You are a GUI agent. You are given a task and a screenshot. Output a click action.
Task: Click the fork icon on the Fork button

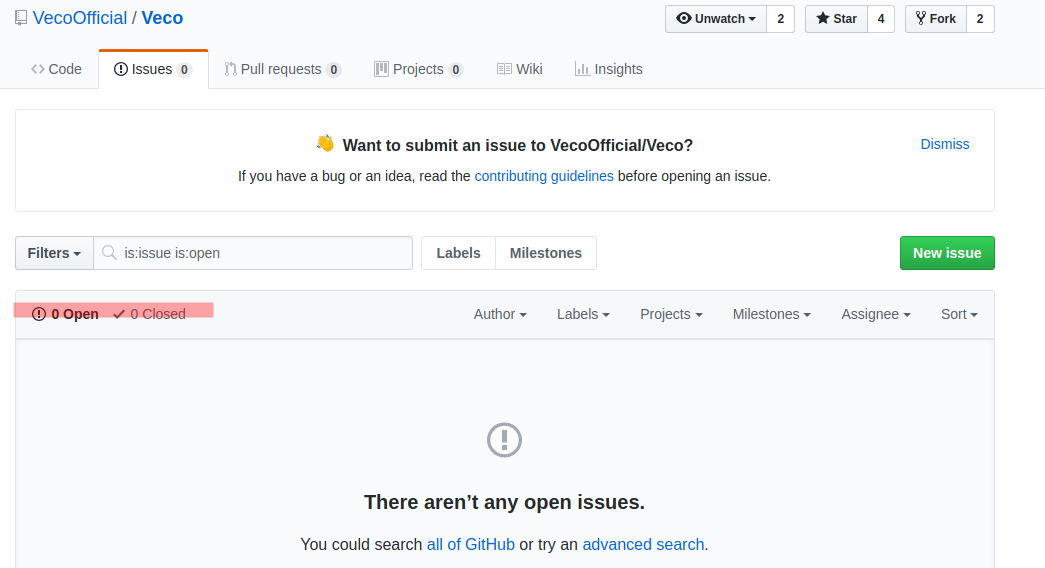921,18
